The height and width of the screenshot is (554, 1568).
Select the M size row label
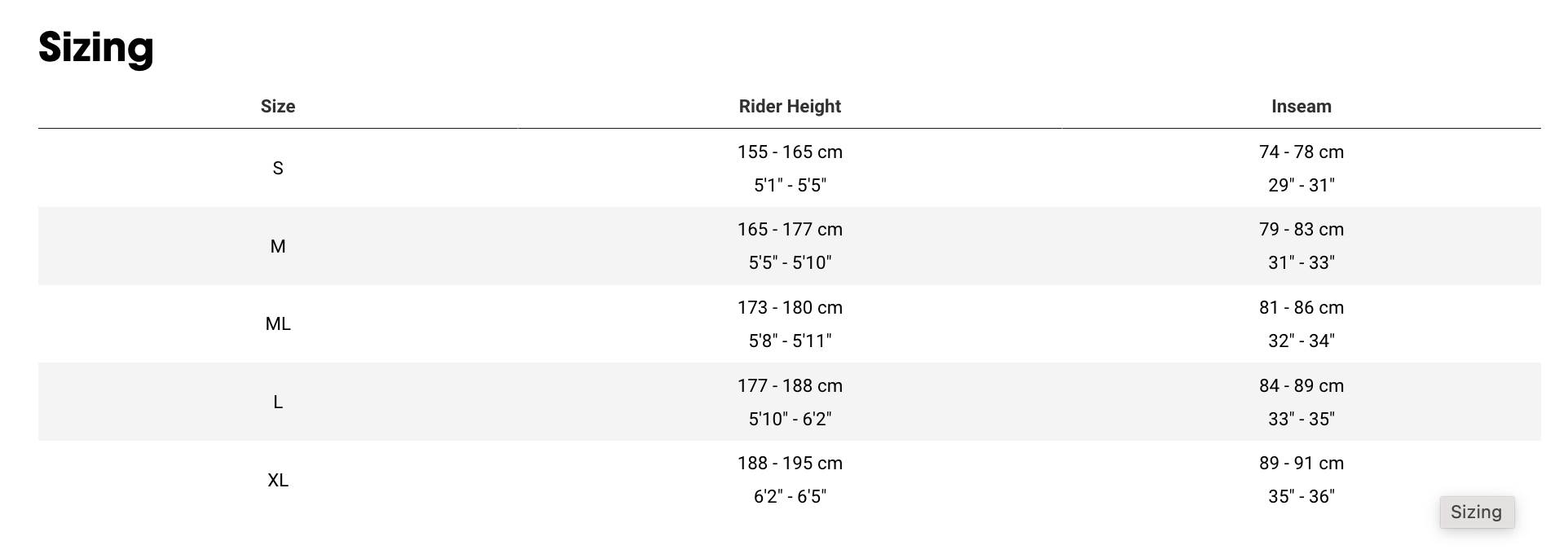coord(278,246)
